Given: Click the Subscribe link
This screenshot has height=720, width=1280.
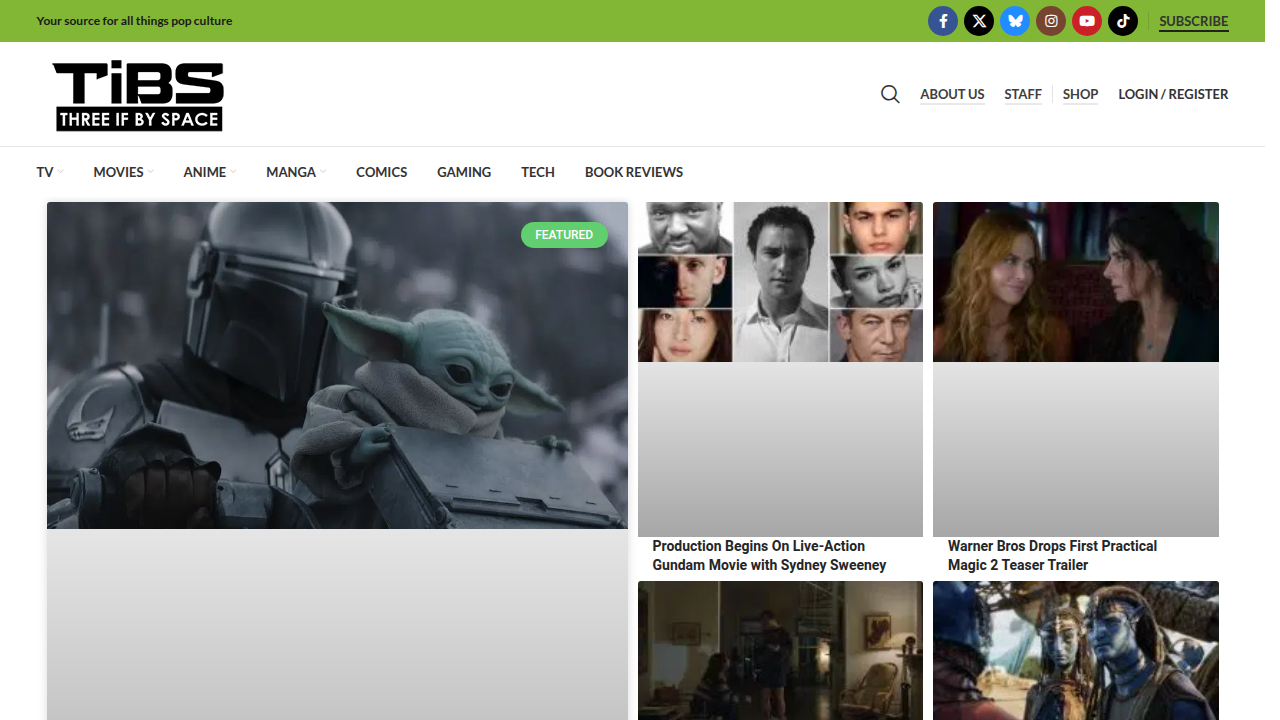Looking at the screenshot, I should [1194, 21].
